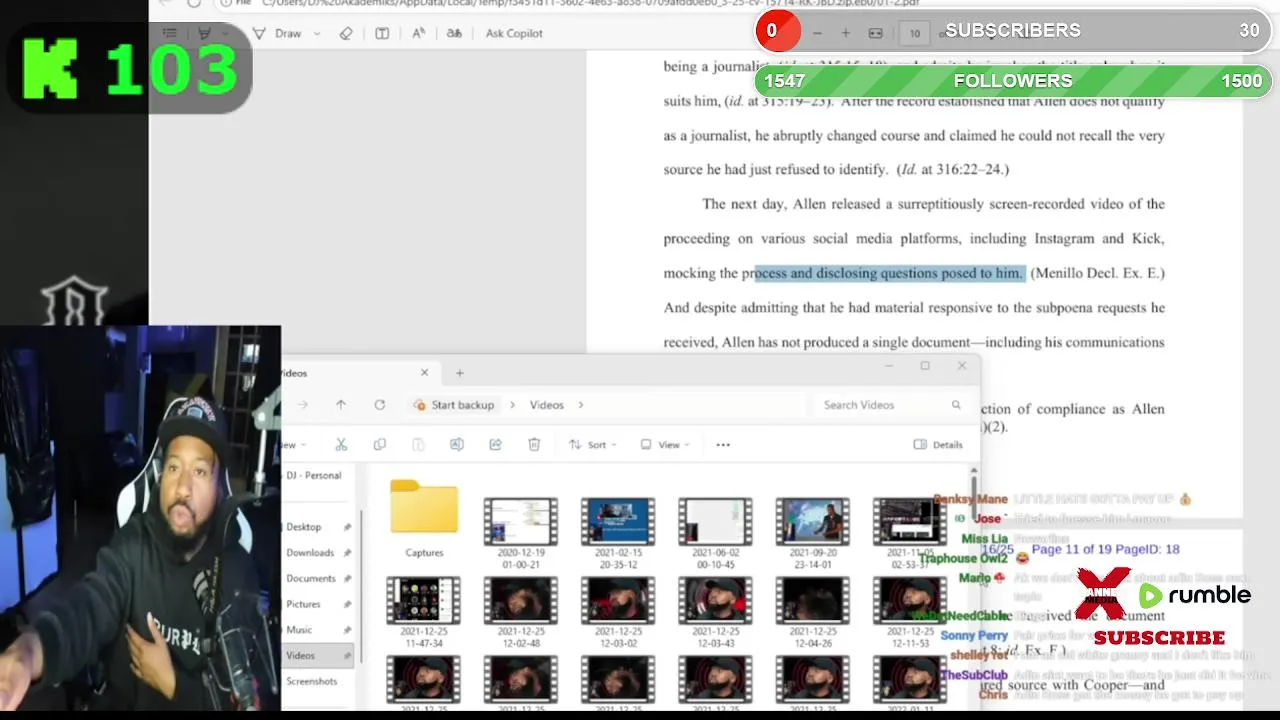Viewport: 1280px width, 720px height.
Task: Click the Copy icon in File Explorer toolbar
Action: click(380, 445)
